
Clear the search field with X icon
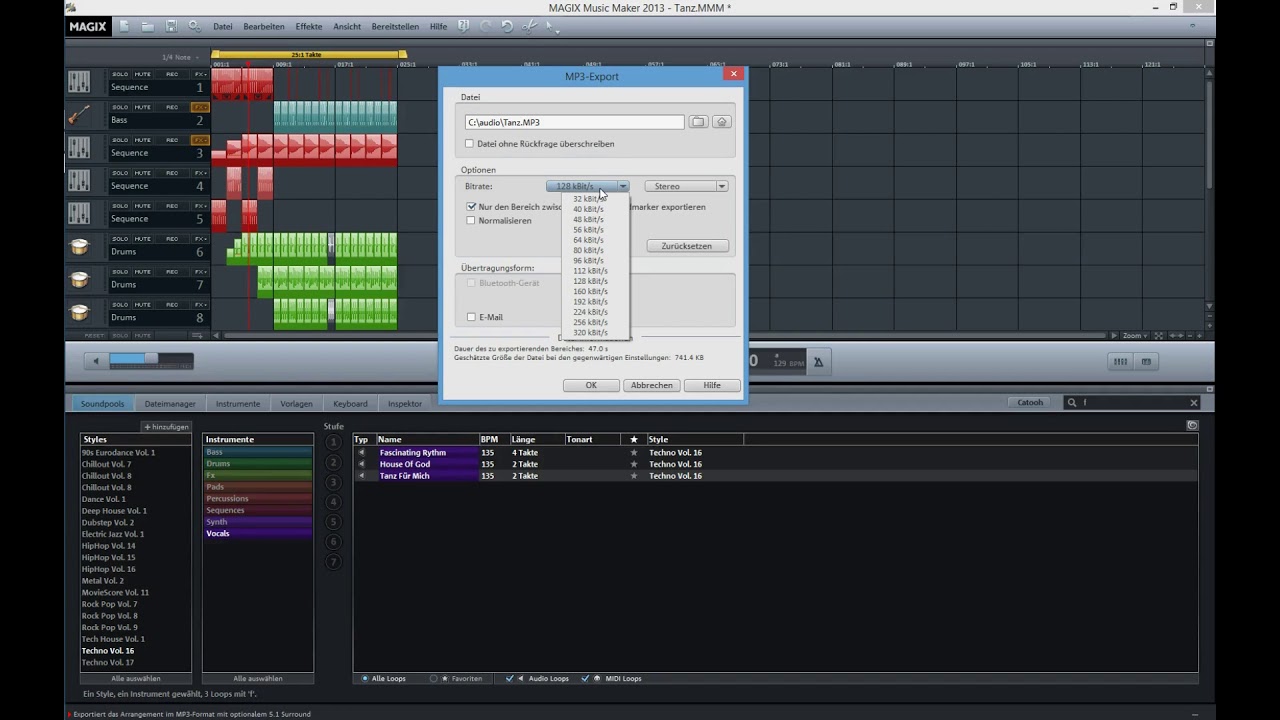pyautogui.click(x=1193, y=403)
